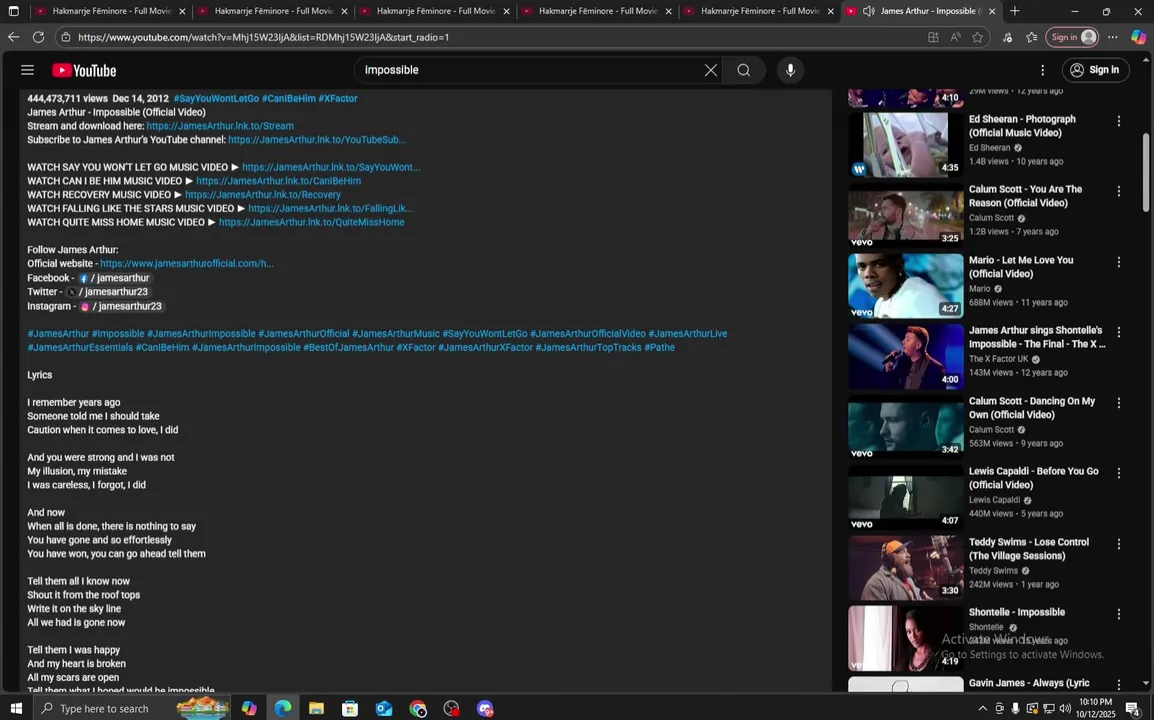Open Outlook from the taskbar
This screenshot has width=1154, height=720.
383,709
